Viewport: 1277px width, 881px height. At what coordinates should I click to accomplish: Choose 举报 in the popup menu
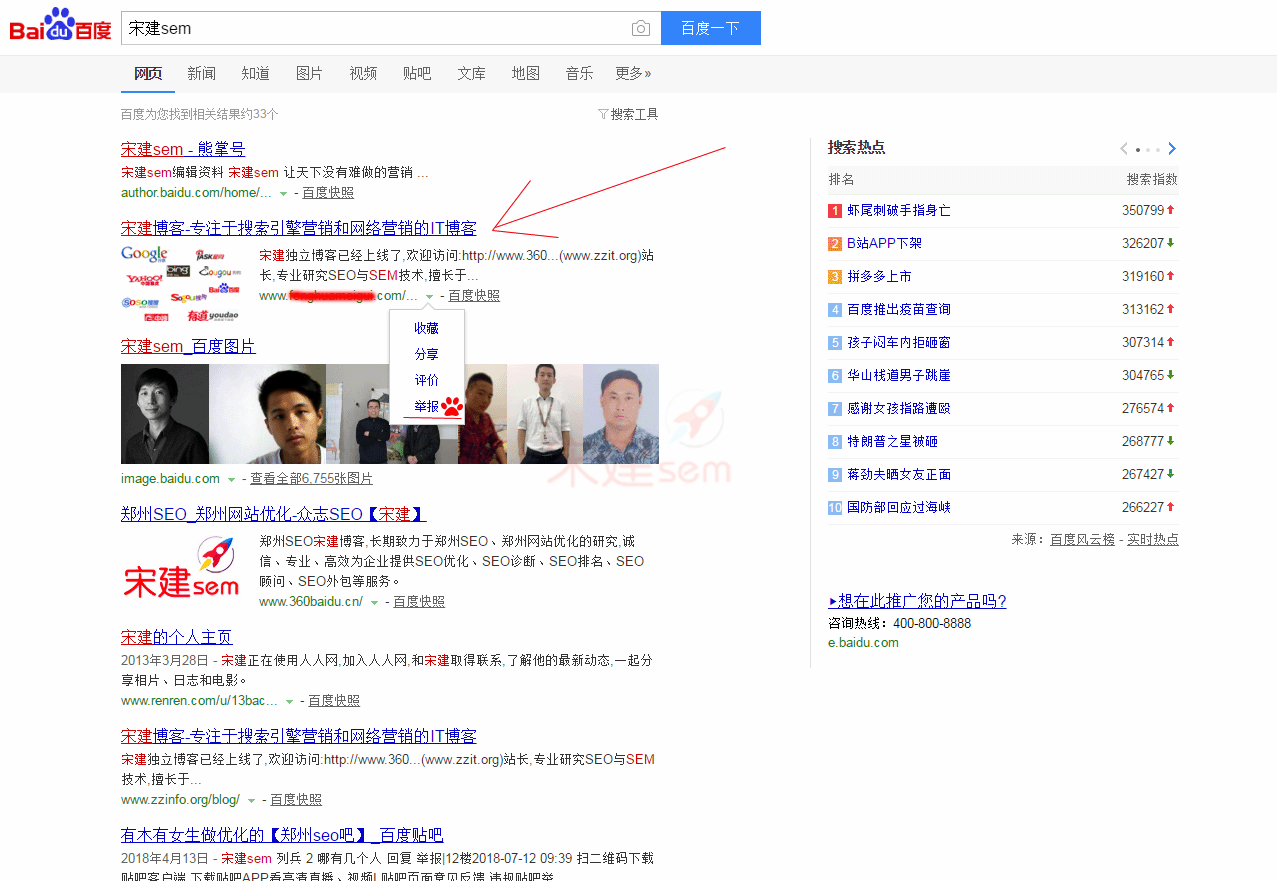[427, 406]
